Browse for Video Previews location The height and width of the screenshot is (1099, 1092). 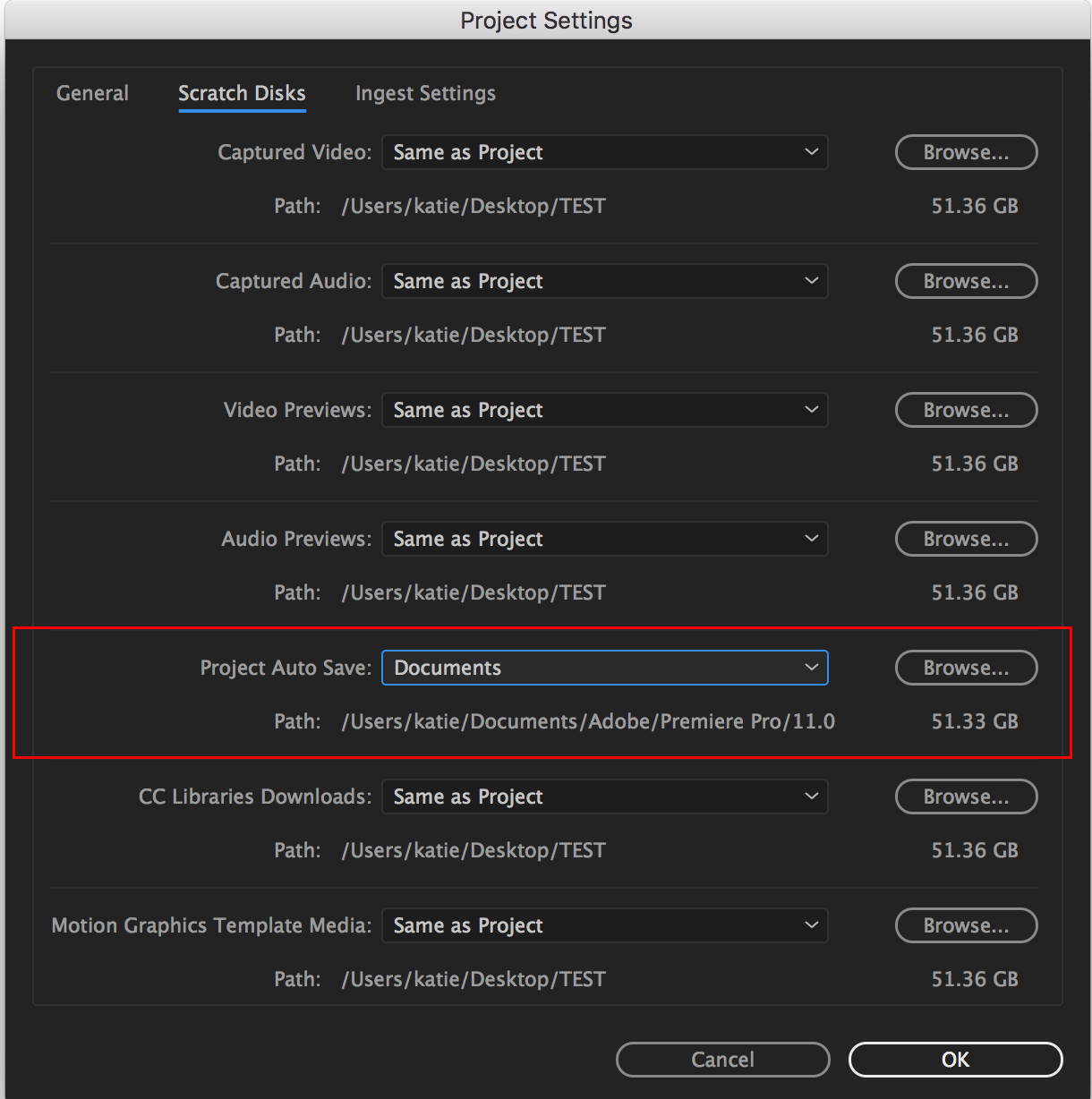tap(966, 410)
